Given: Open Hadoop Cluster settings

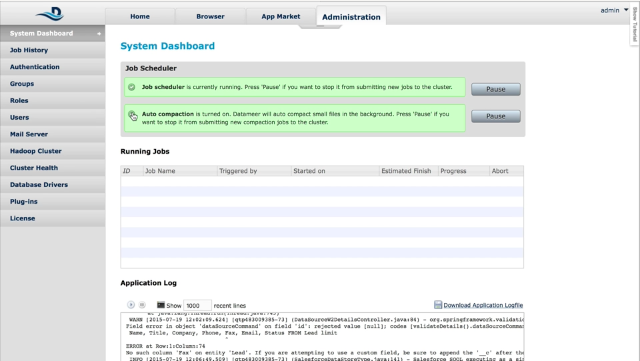Looking at the screenshot, I should click(52, 151).
